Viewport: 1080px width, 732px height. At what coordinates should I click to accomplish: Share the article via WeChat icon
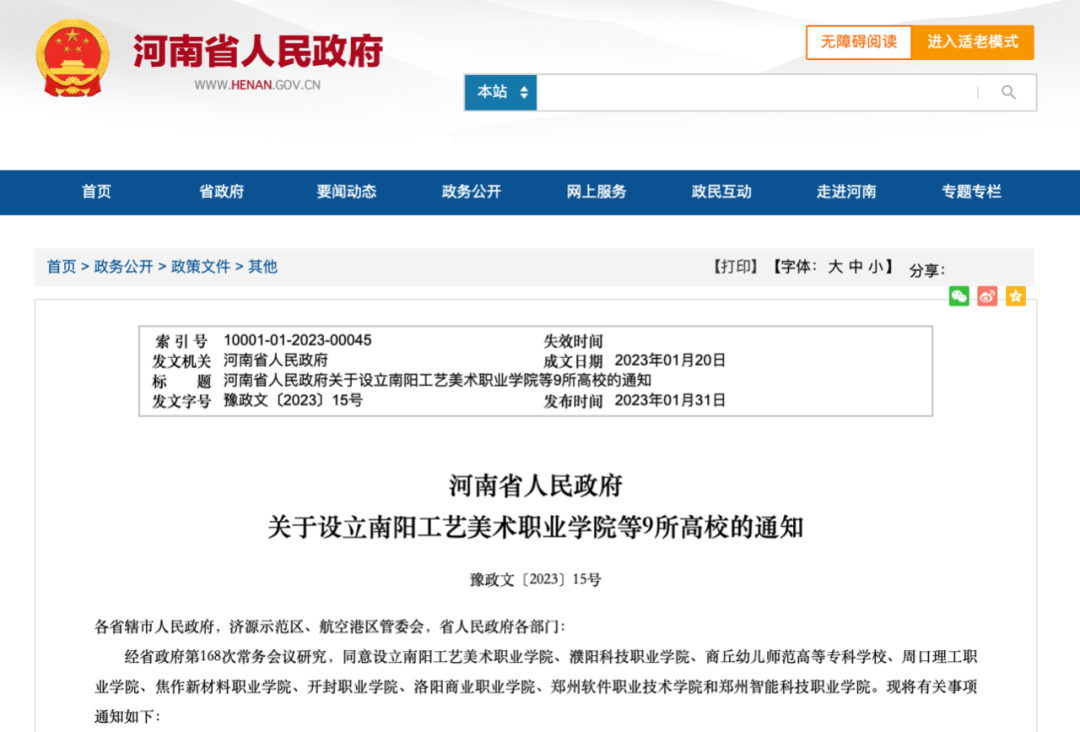click(959, 296)
